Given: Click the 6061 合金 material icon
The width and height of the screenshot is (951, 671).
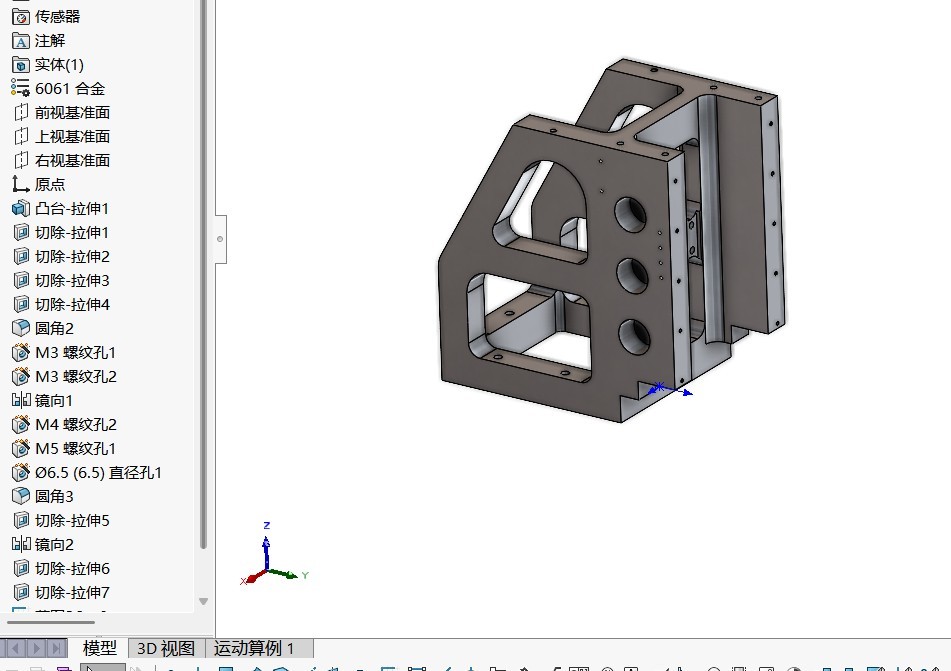Looking at the screenshot, I should 20,89.
